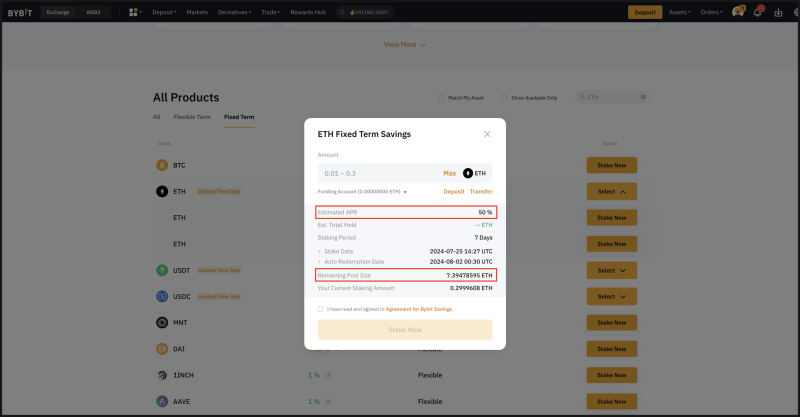This screenshot has width=800, height=417.
Task: Go to Markets page
Action: click(x=197, y=12)
